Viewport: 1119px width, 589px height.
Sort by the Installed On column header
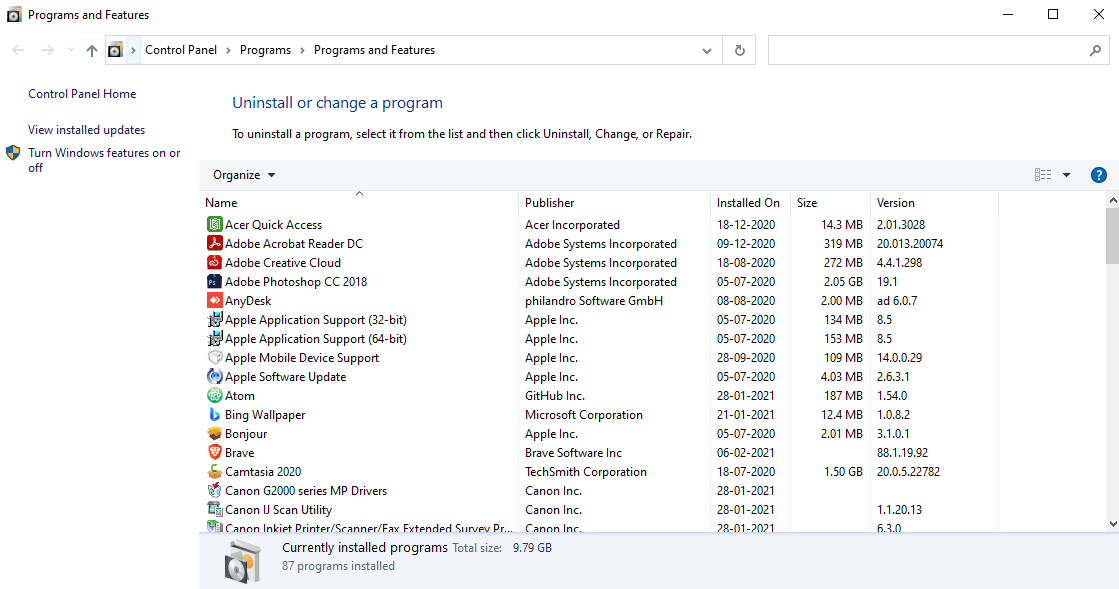point(750,203)
